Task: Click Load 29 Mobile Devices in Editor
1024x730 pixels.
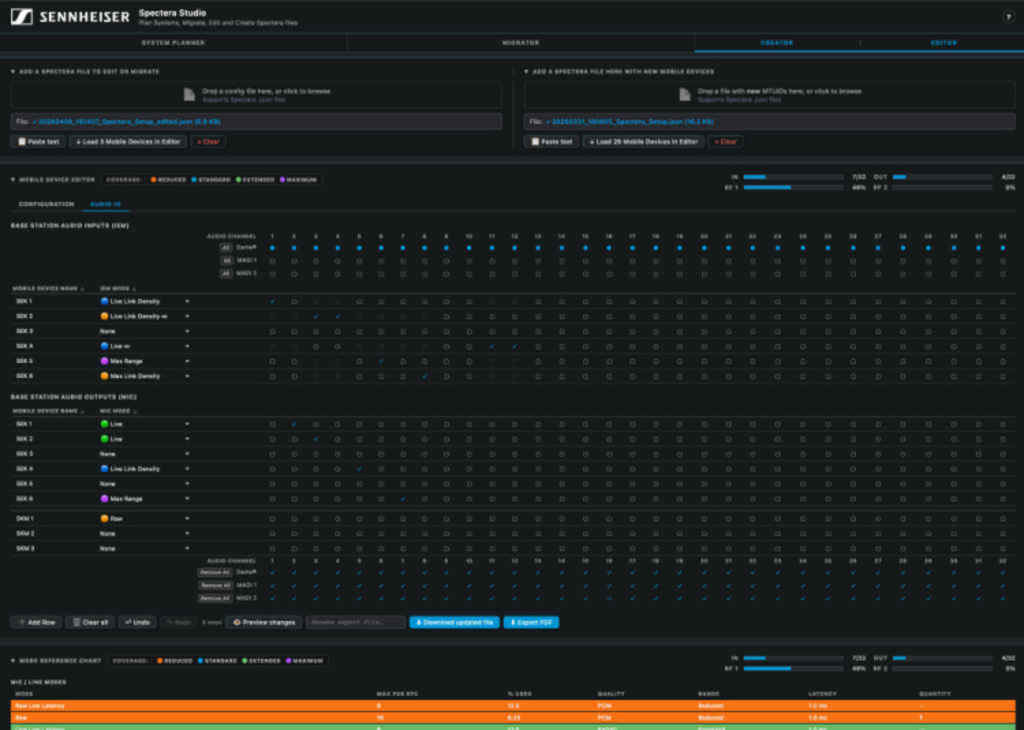Action: 643,142
